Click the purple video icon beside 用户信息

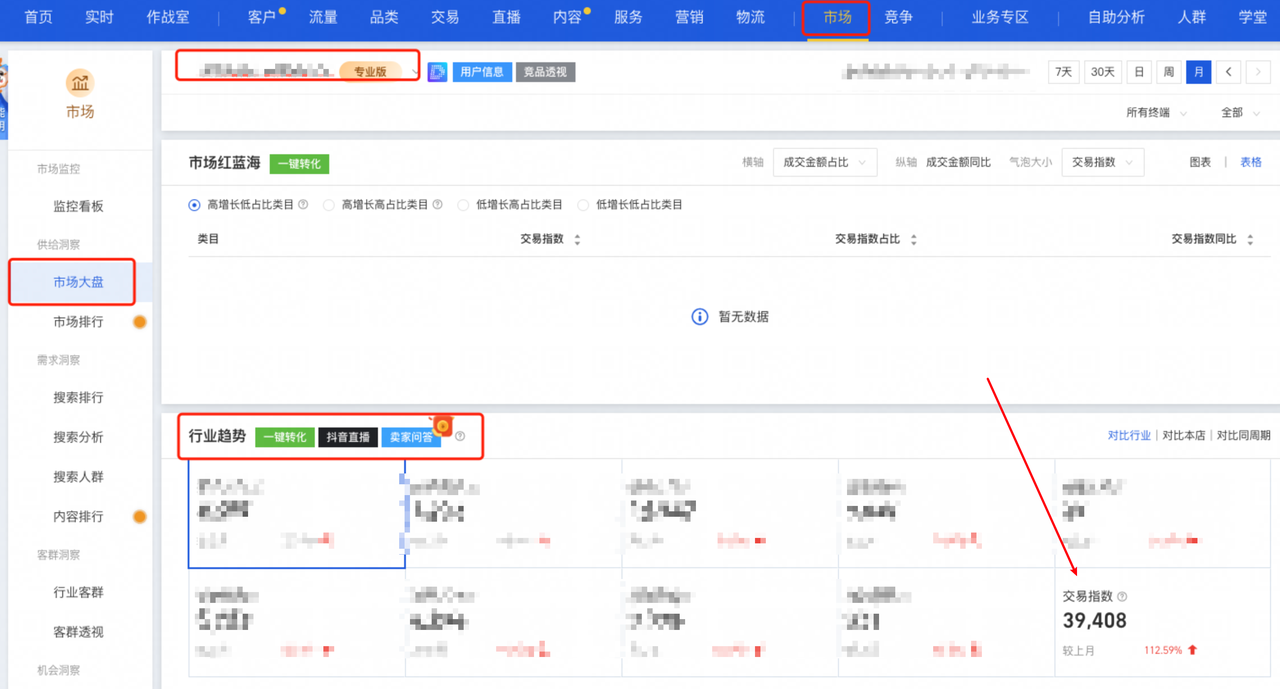coord(437,72)
